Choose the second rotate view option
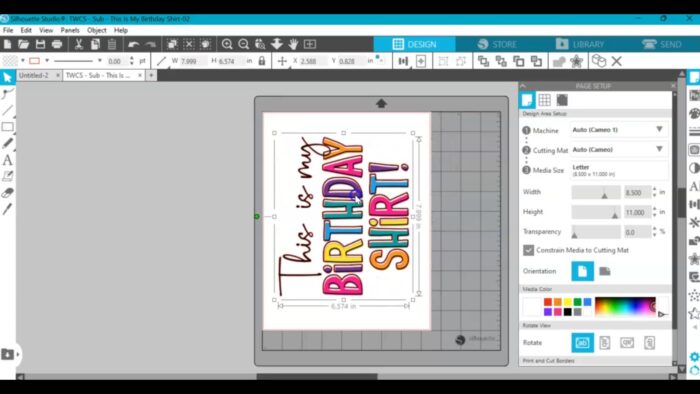This screenshot has height=394, width=700. point(605,343)
